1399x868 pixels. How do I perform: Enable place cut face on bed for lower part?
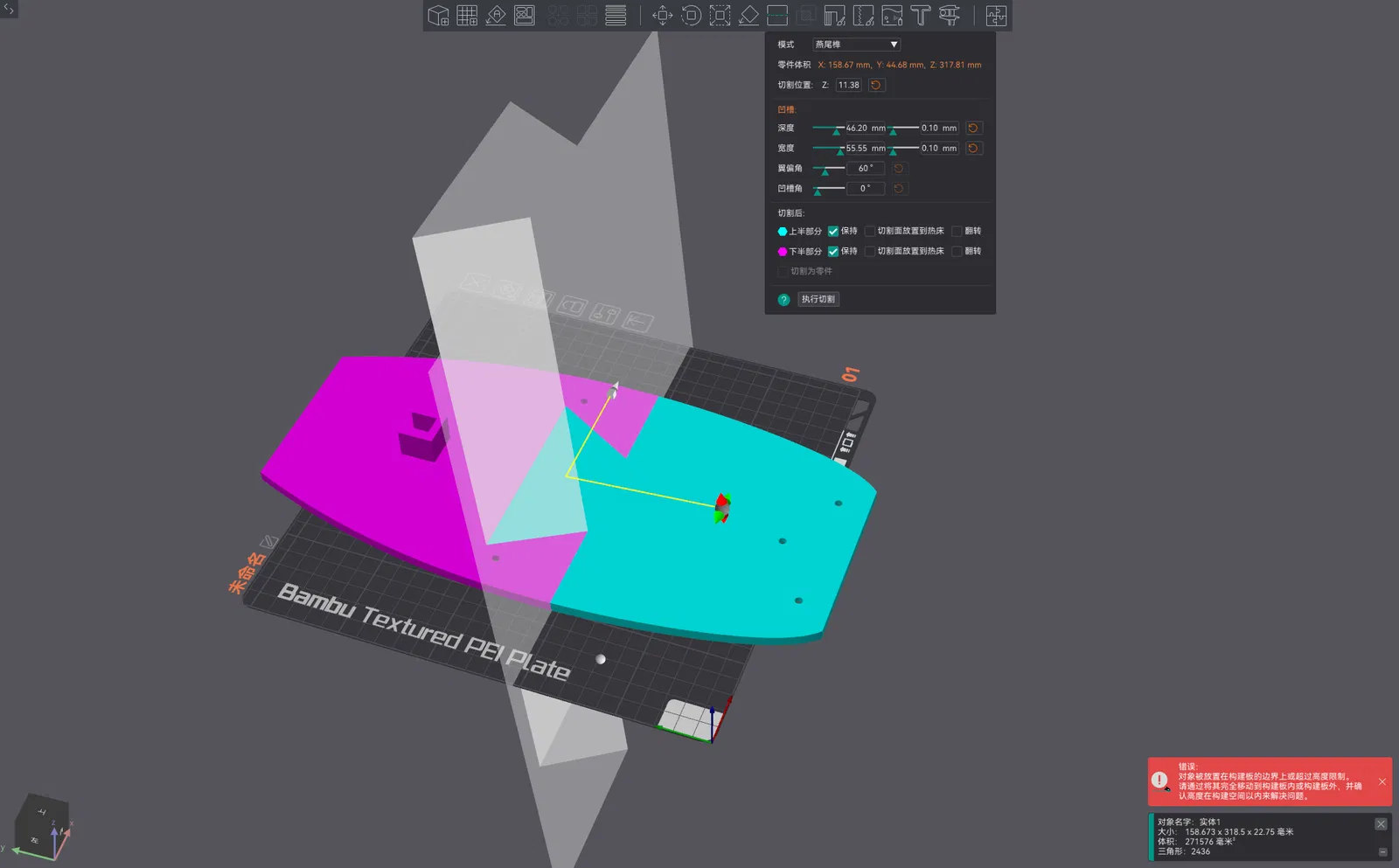[x=870, y=252]
